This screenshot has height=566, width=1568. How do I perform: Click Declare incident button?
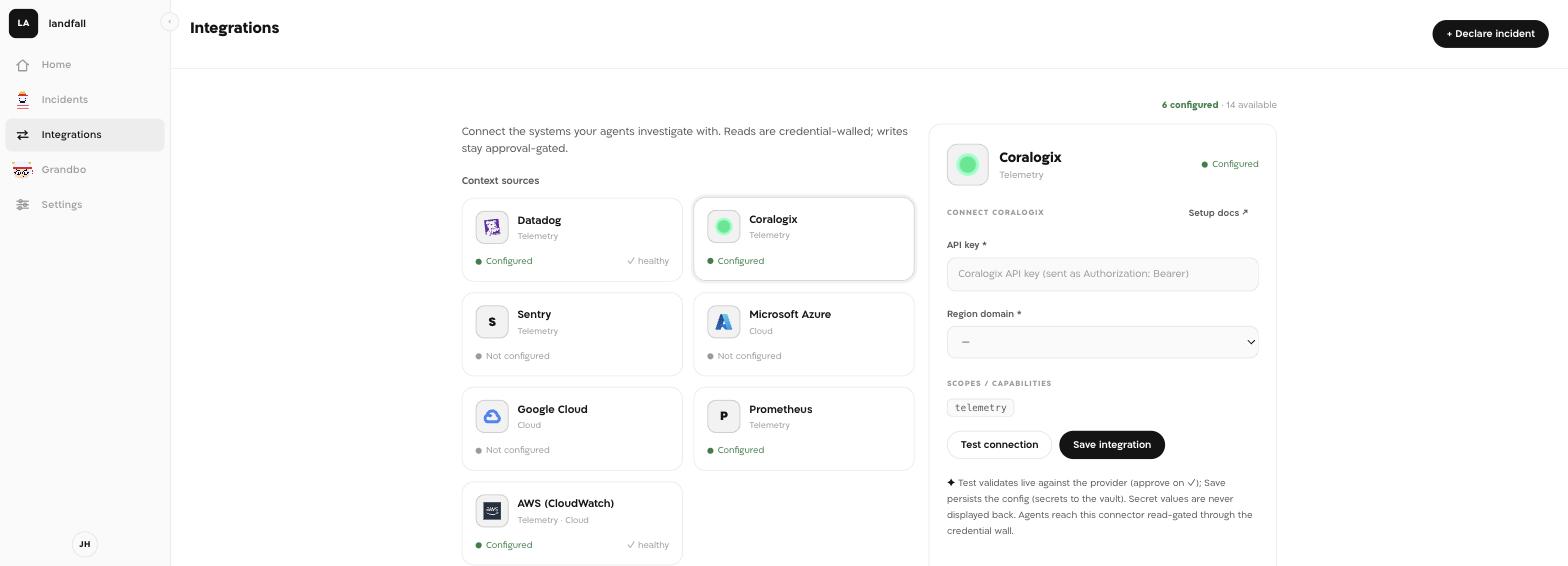pos(1490,33)
